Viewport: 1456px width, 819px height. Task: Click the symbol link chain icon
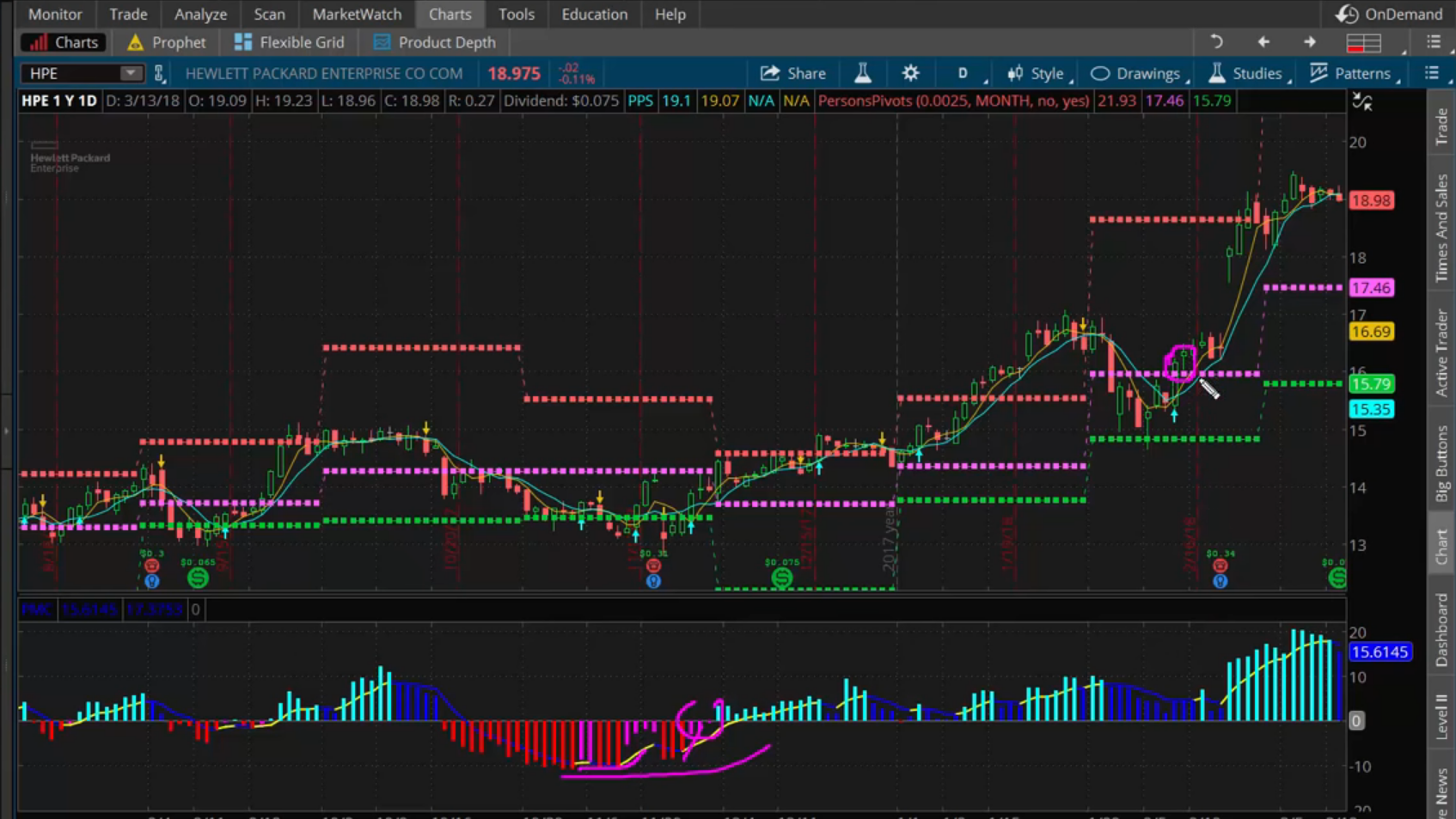159,74
